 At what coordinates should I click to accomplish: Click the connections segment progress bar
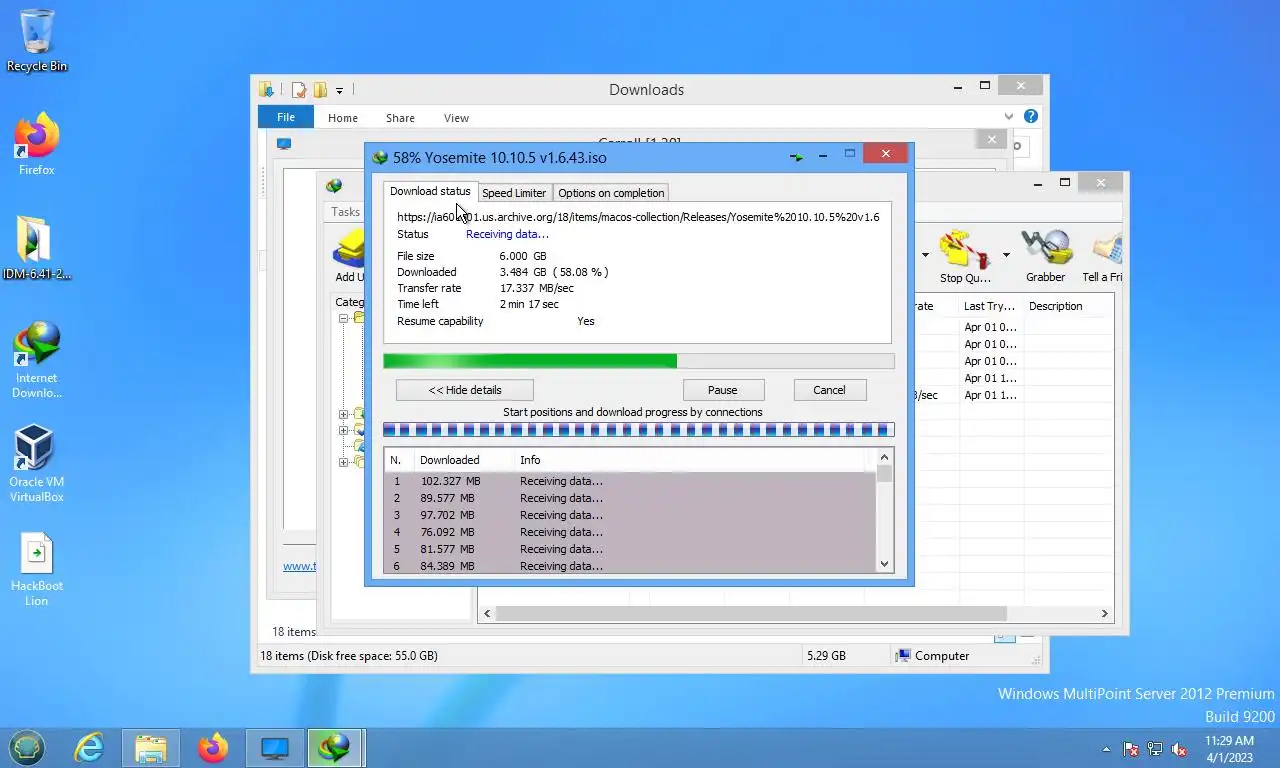tap(639, 430)
